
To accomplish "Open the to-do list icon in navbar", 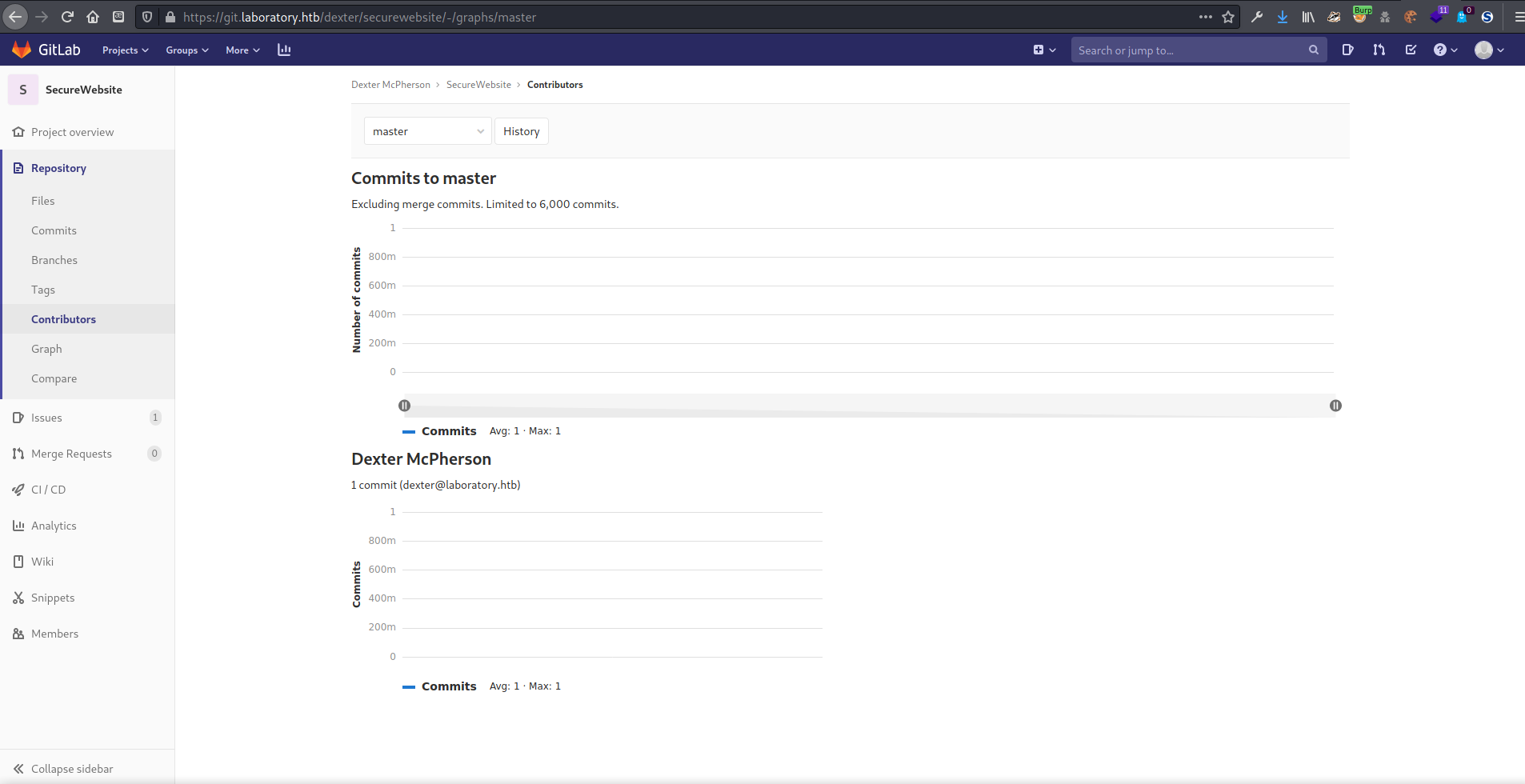I will 1411,50.
